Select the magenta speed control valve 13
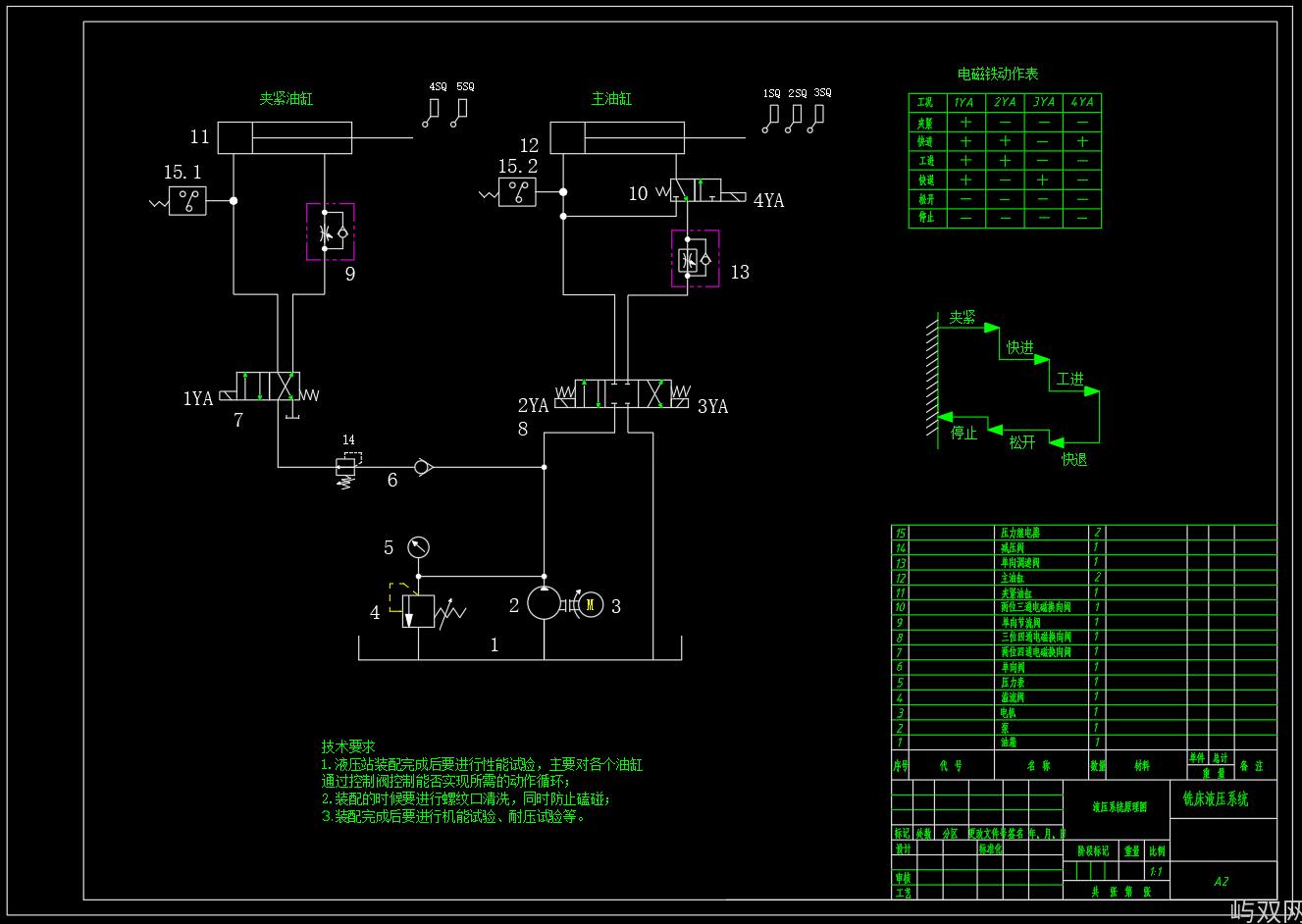This screenshot has height=924, width=1302. point(695,259)
